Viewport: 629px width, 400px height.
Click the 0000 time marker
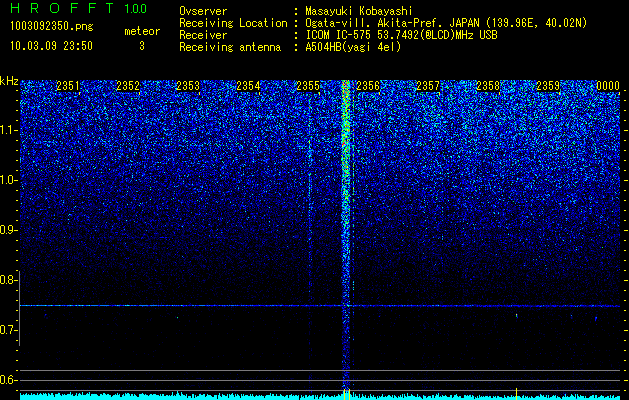[x=608, y=86]
